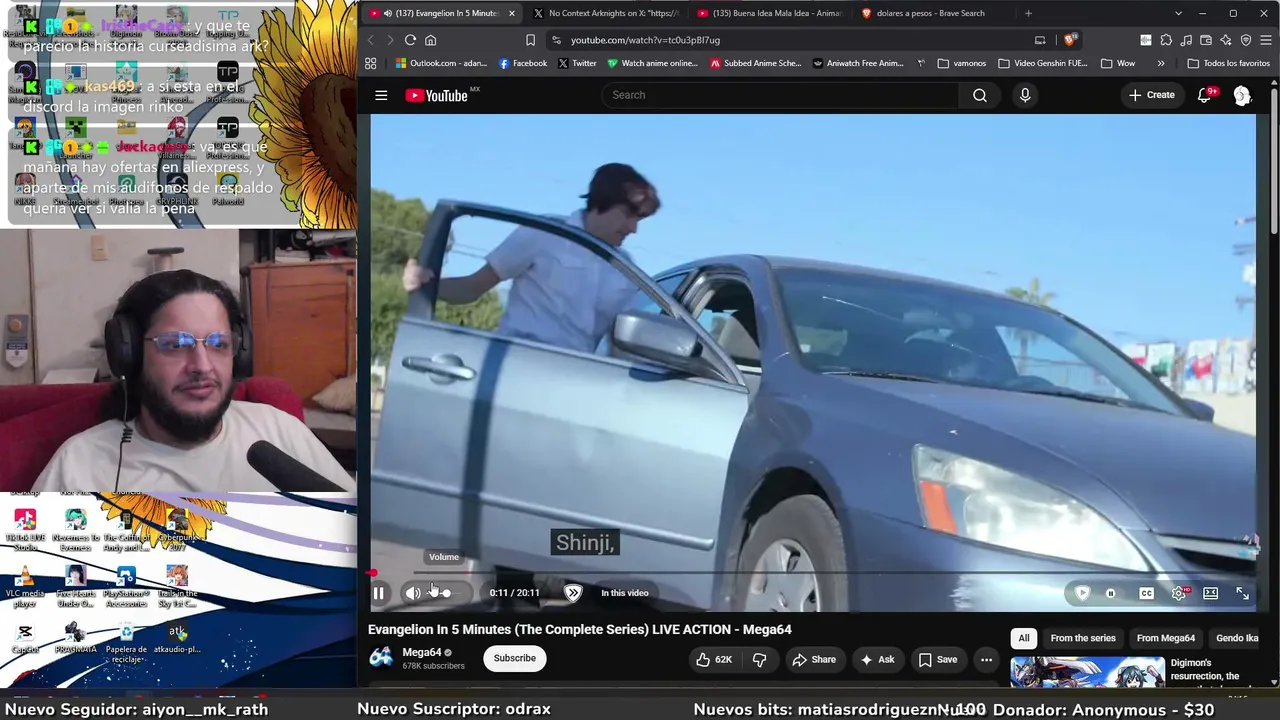
Task: Select the CapCut desktop shortcut
Action: click(x=25, y=638)
